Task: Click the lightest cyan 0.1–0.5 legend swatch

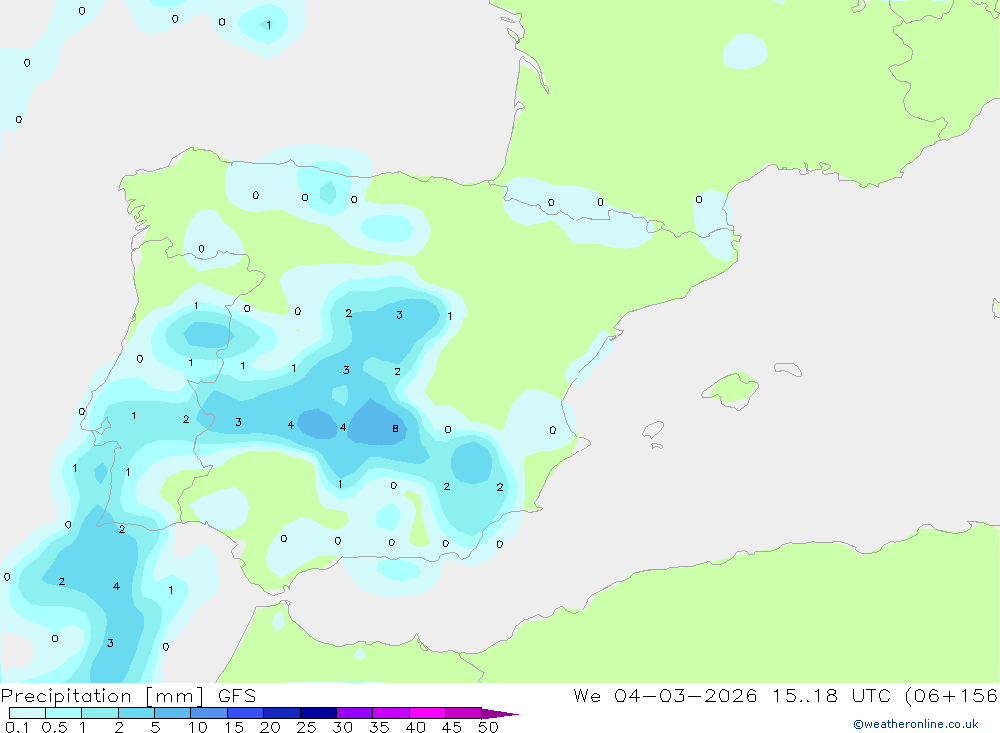Action: tap(27, 713)
